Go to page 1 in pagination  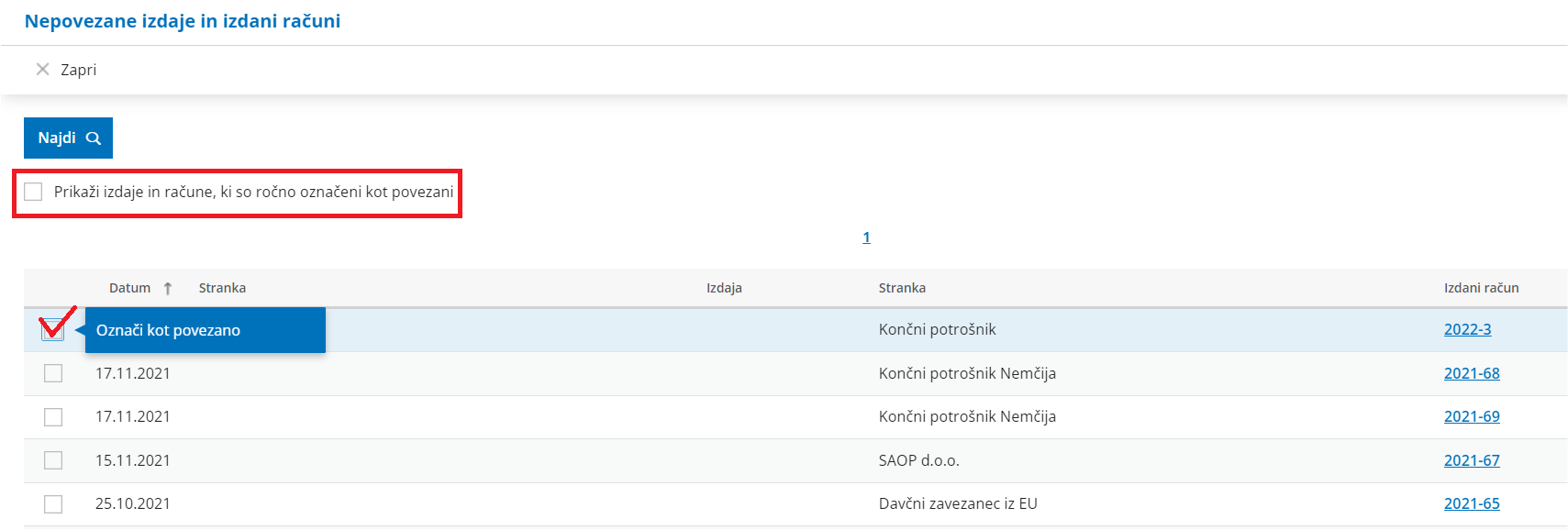[x=866, y=237]
